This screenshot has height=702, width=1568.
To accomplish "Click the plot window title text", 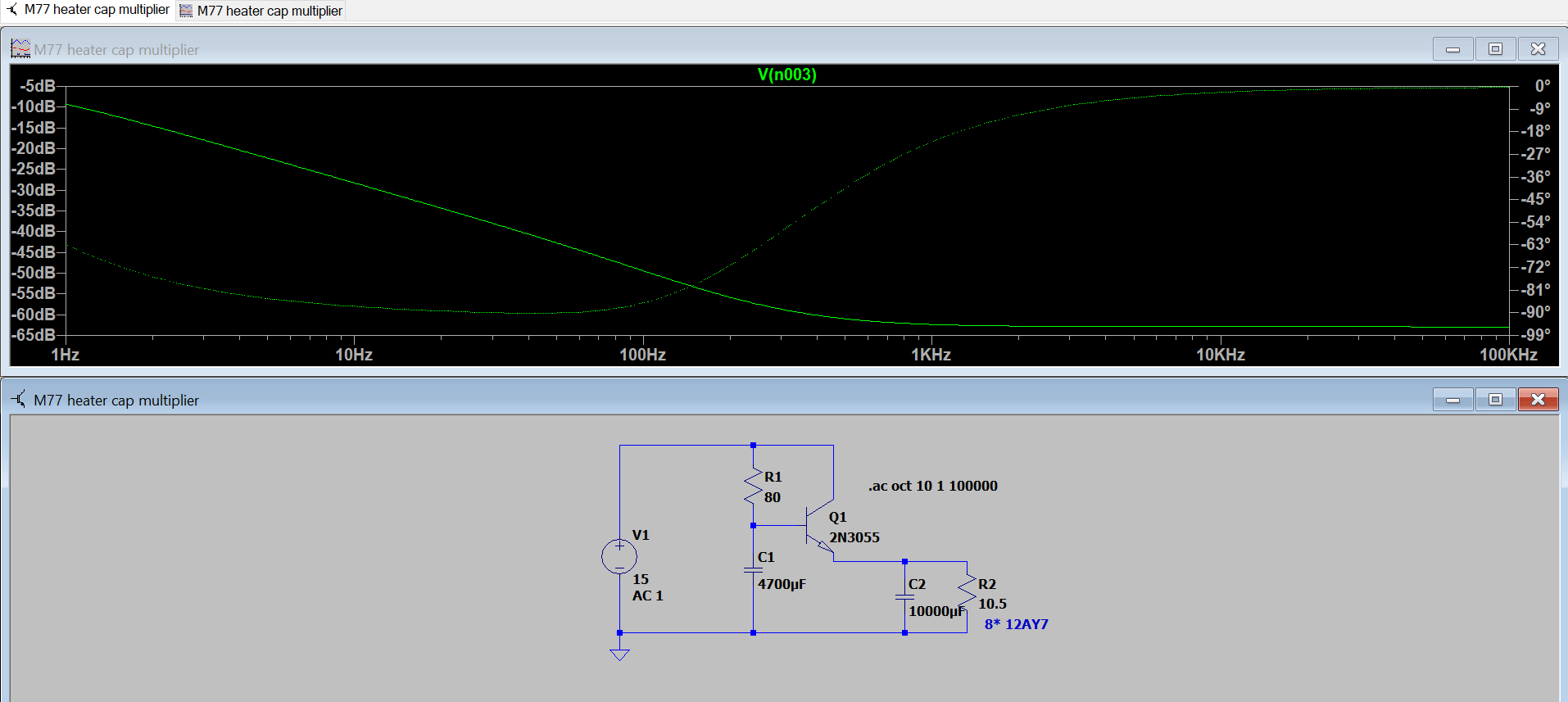I will [116, 50].
